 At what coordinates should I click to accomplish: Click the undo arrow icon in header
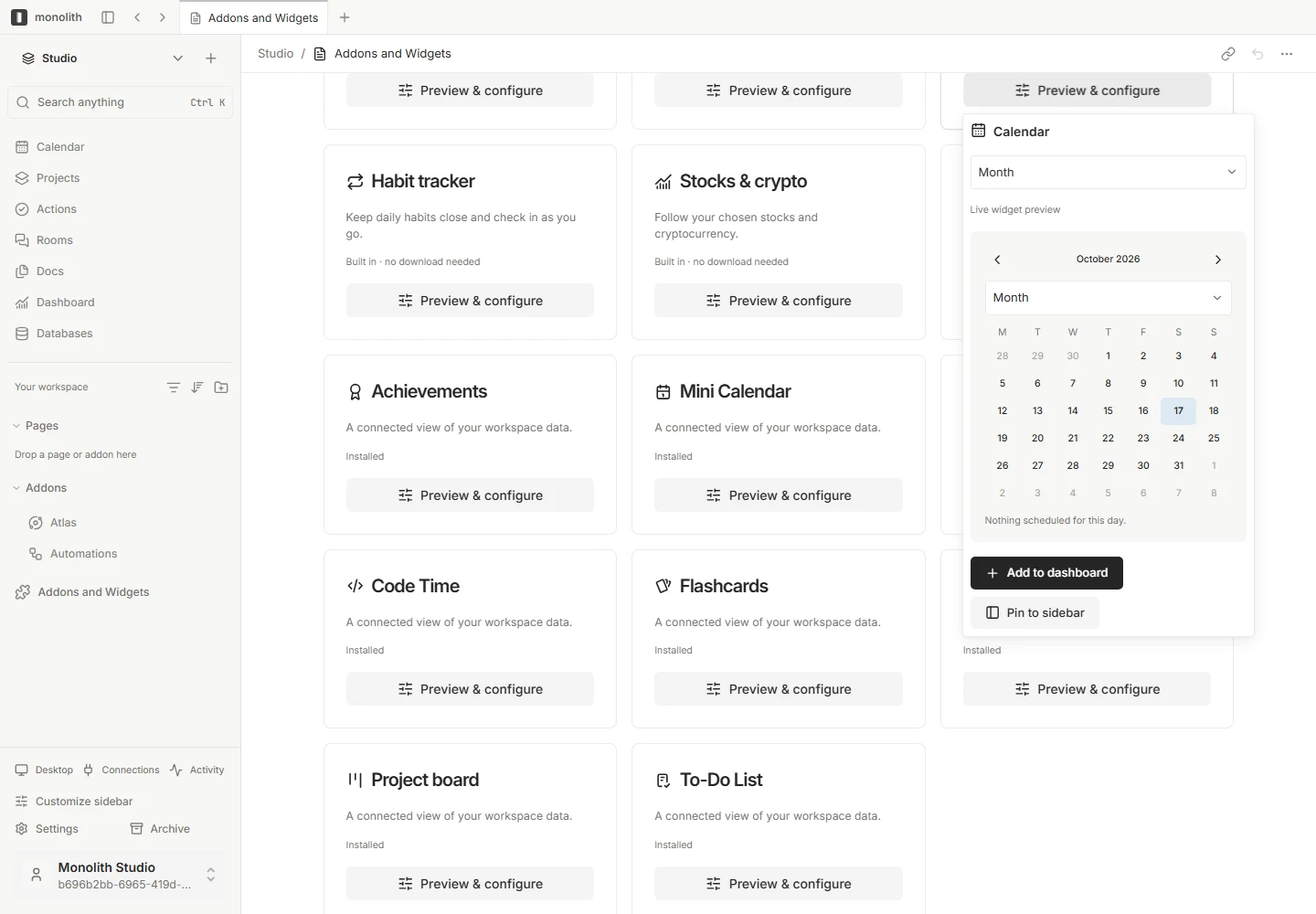(x=1258, y=54)
